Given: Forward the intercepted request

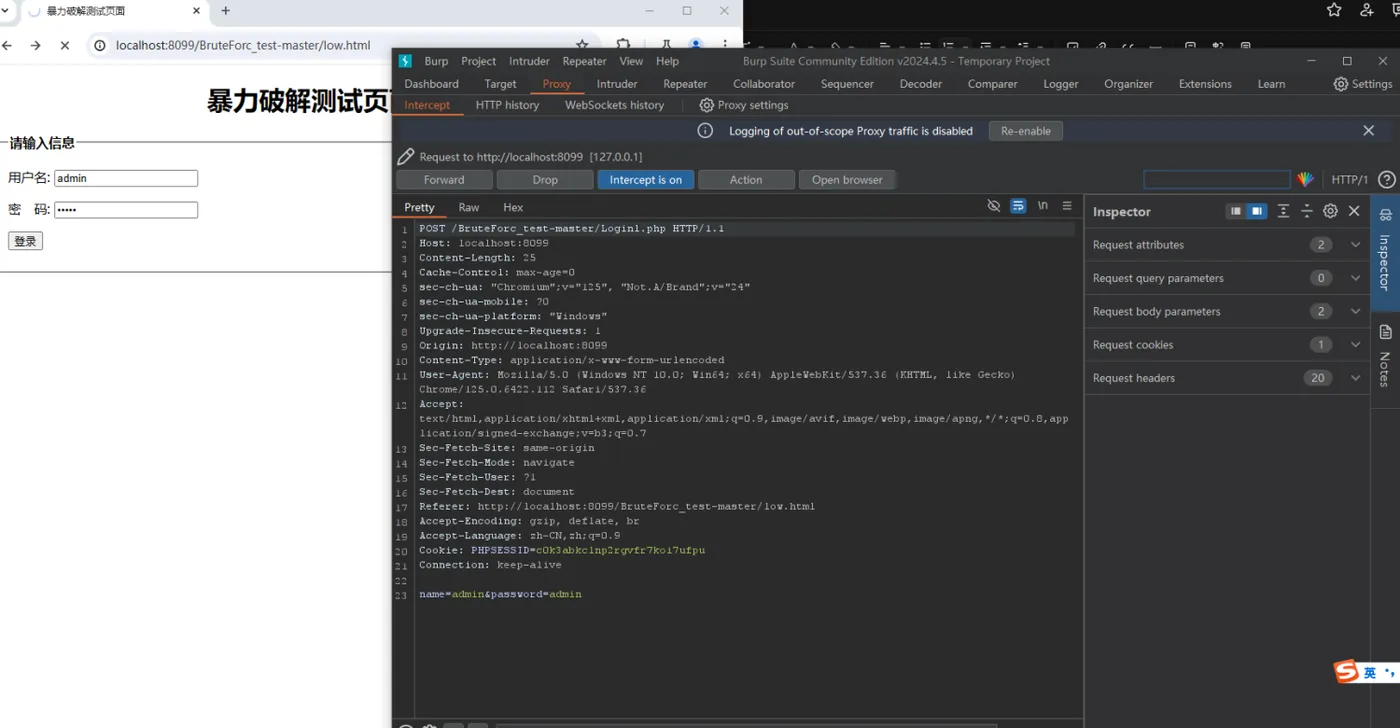Looking at the screenshot, I should pos(444,180).
